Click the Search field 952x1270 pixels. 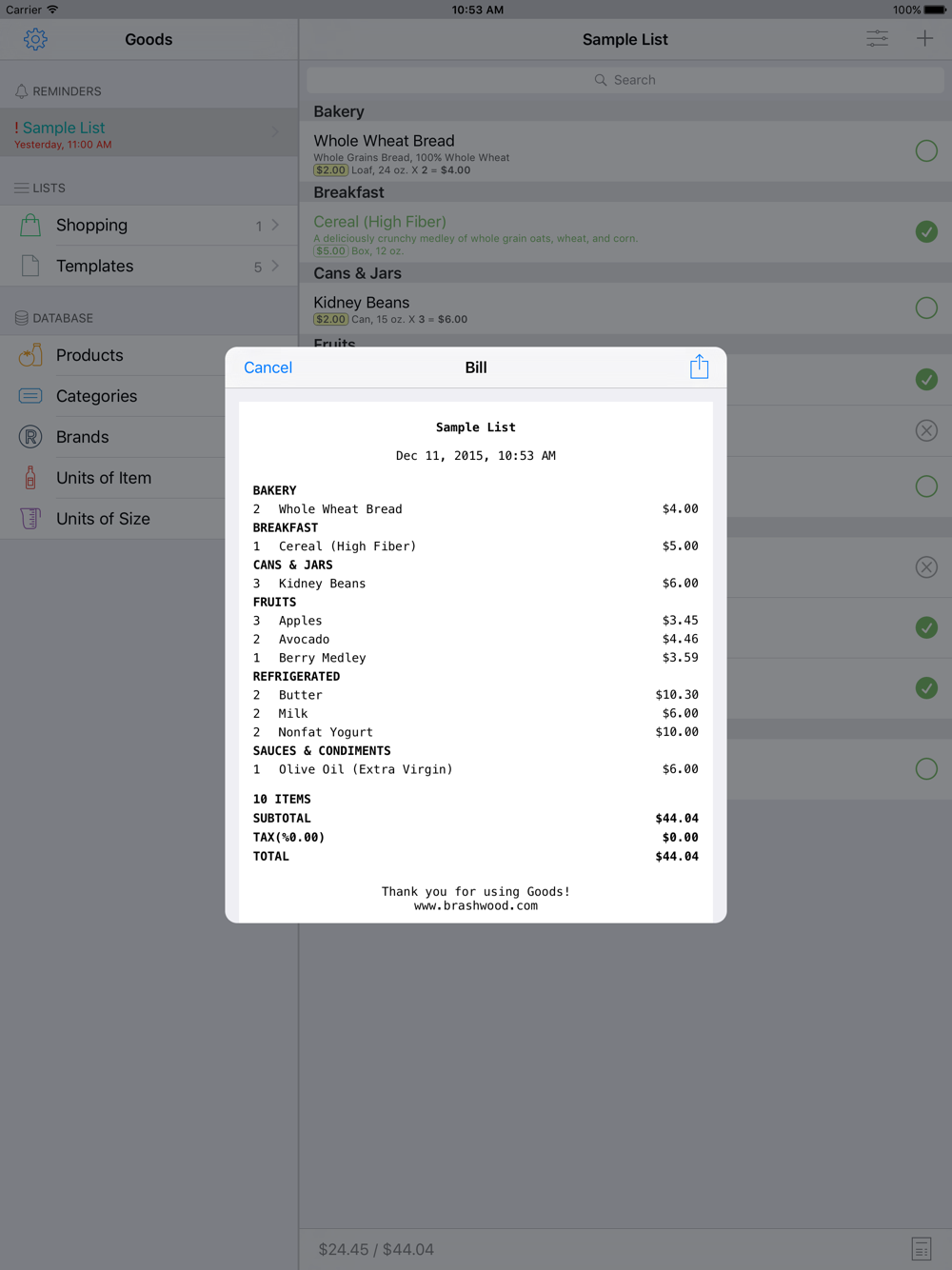coord(625,80)
